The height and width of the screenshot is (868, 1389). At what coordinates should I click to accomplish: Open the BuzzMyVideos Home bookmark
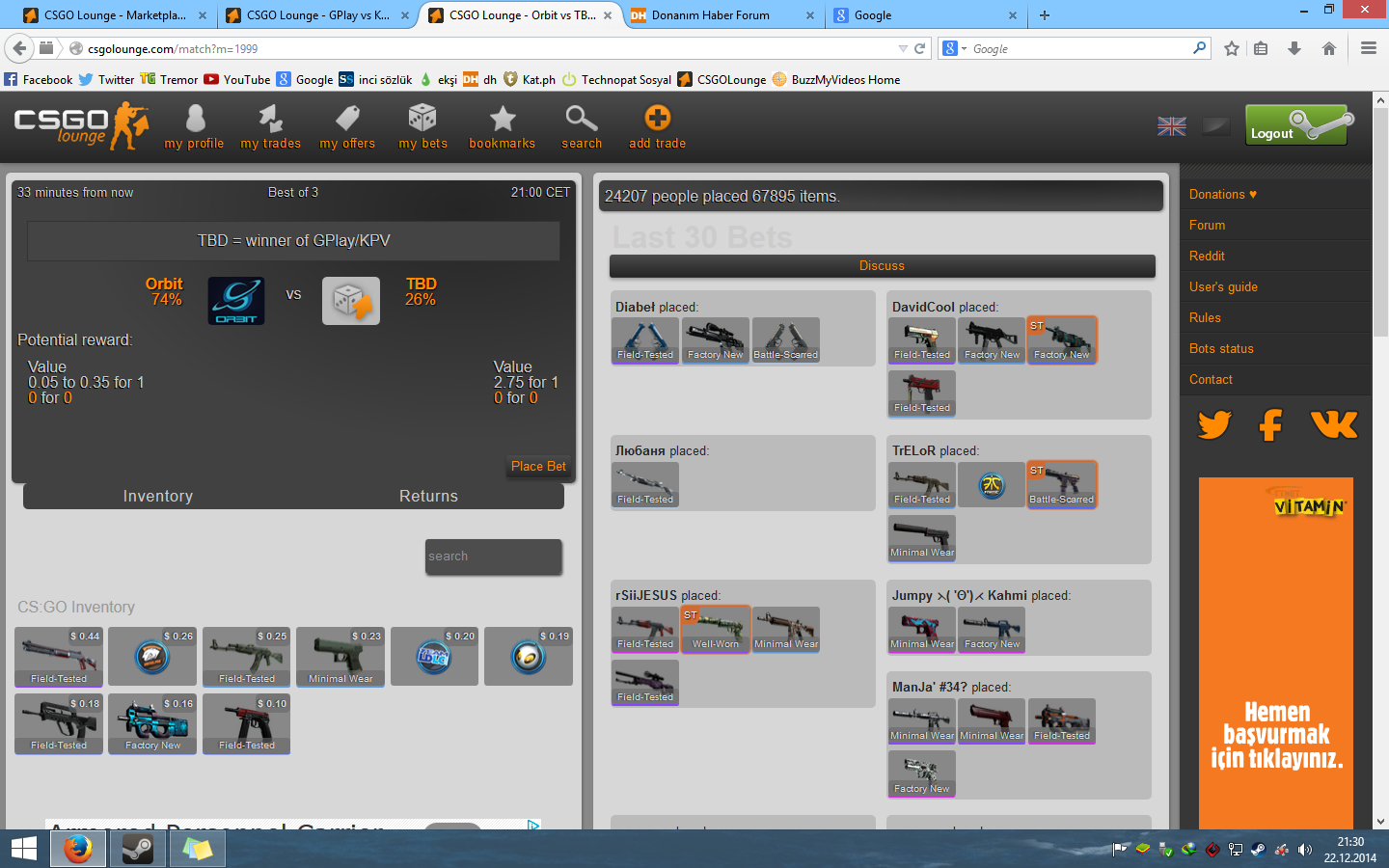[835, 79]
